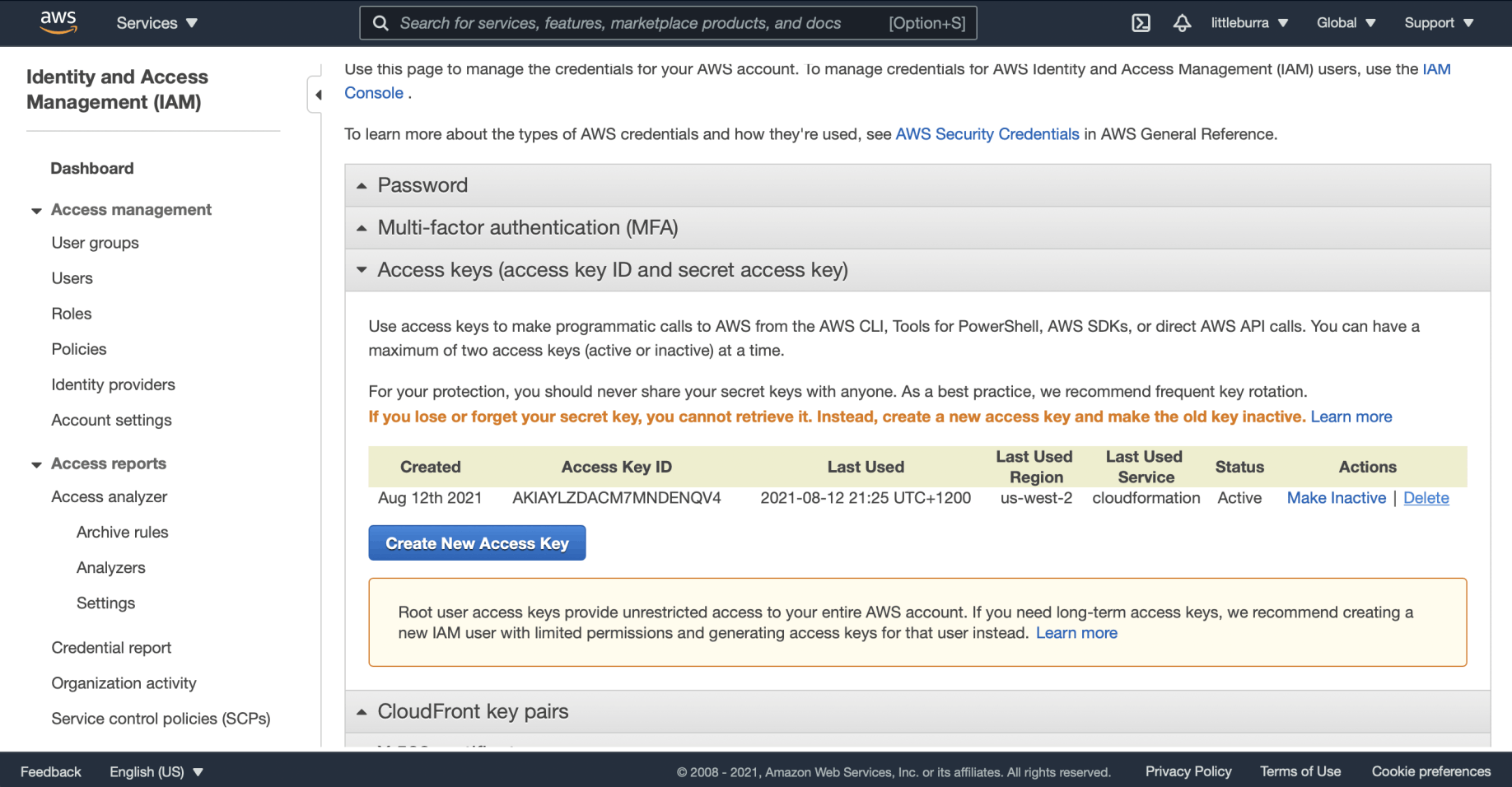This screenshot has height=787, width=1512.
Task: Open Policies in the sidebar
Action: click(x=79, y=349)
